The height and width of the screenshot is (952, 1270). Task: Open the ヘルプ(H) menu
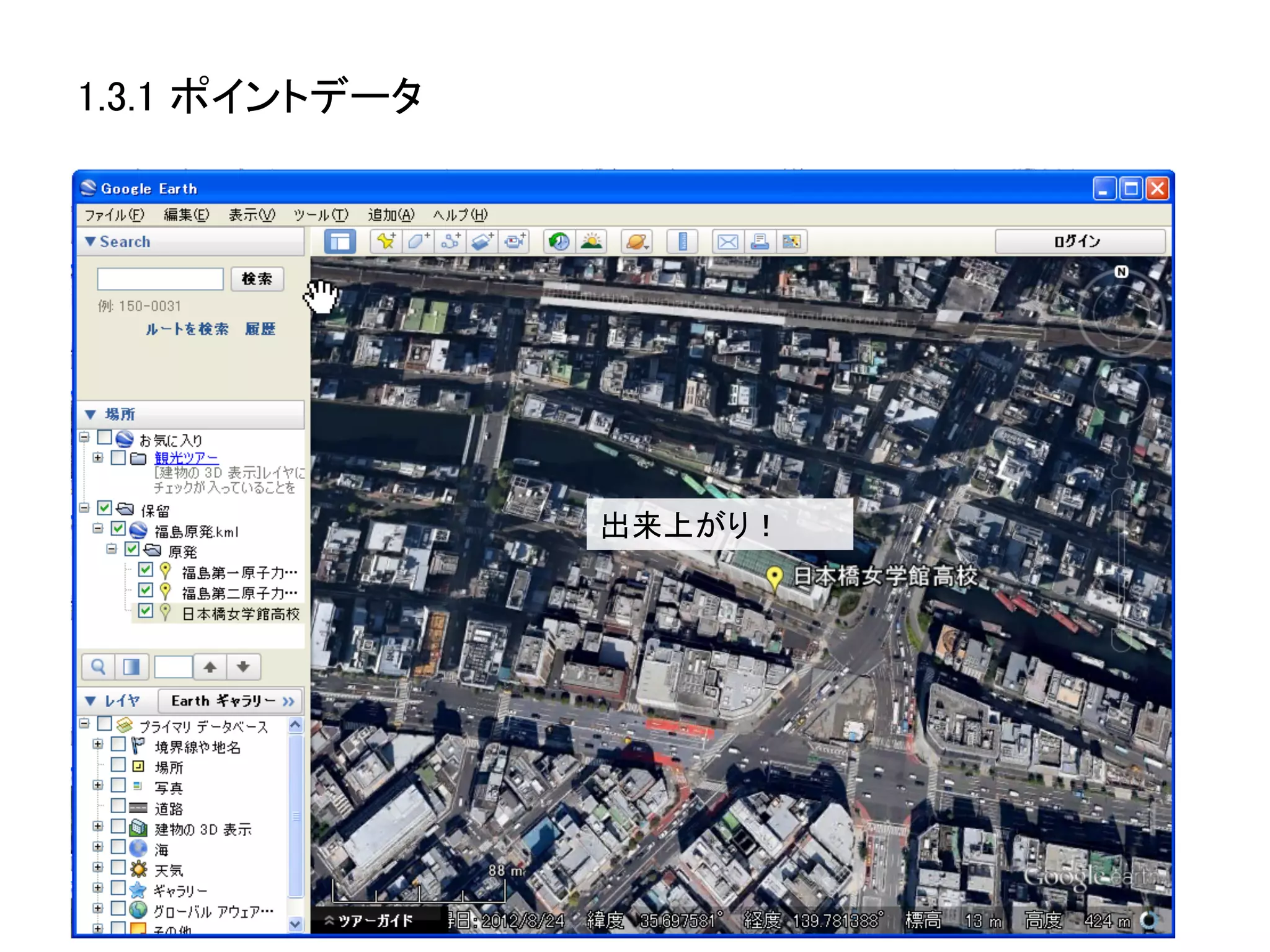coord(460,215)
